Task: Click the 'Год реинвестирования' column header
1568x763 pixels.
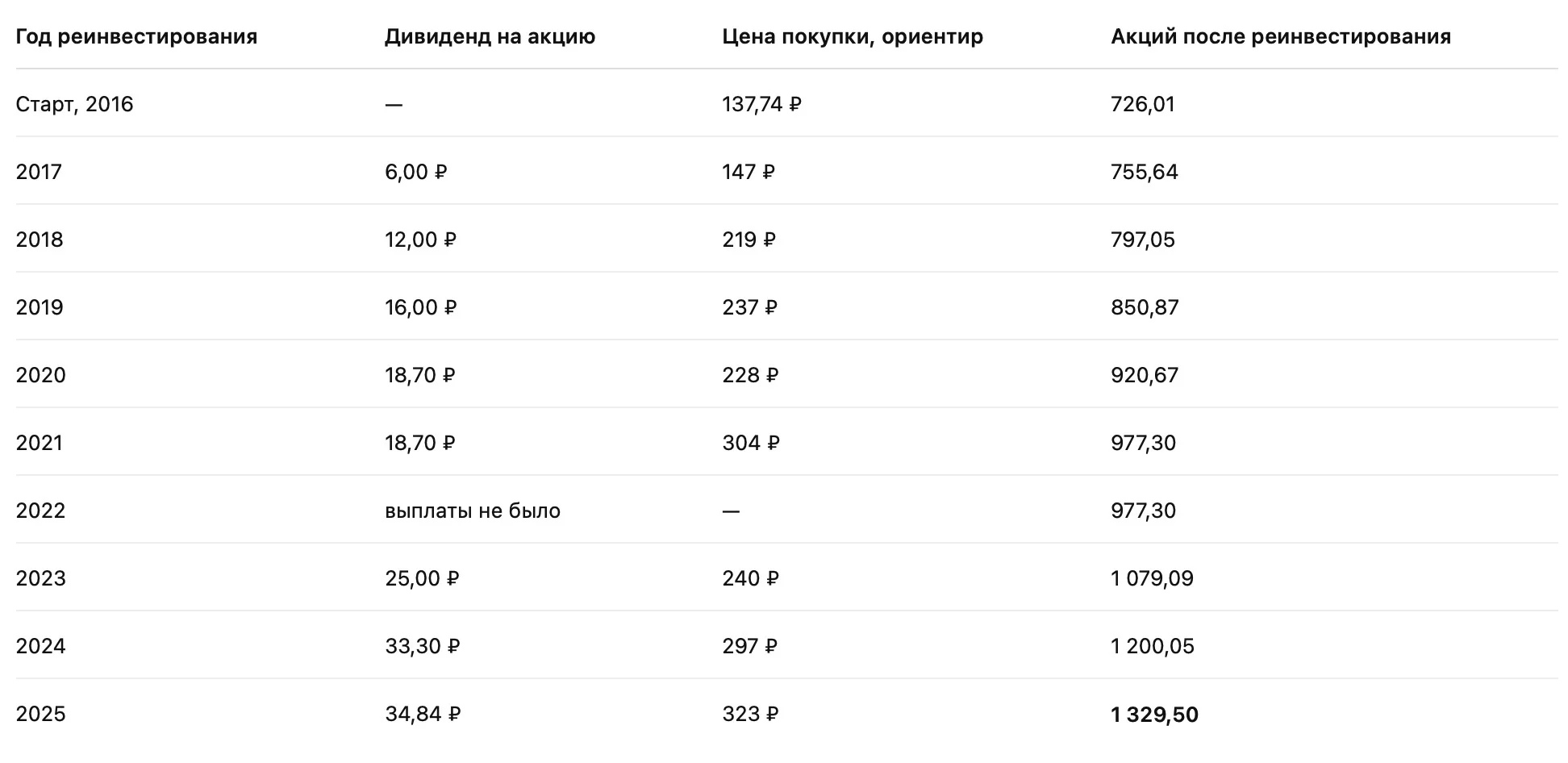Action: 136,37
